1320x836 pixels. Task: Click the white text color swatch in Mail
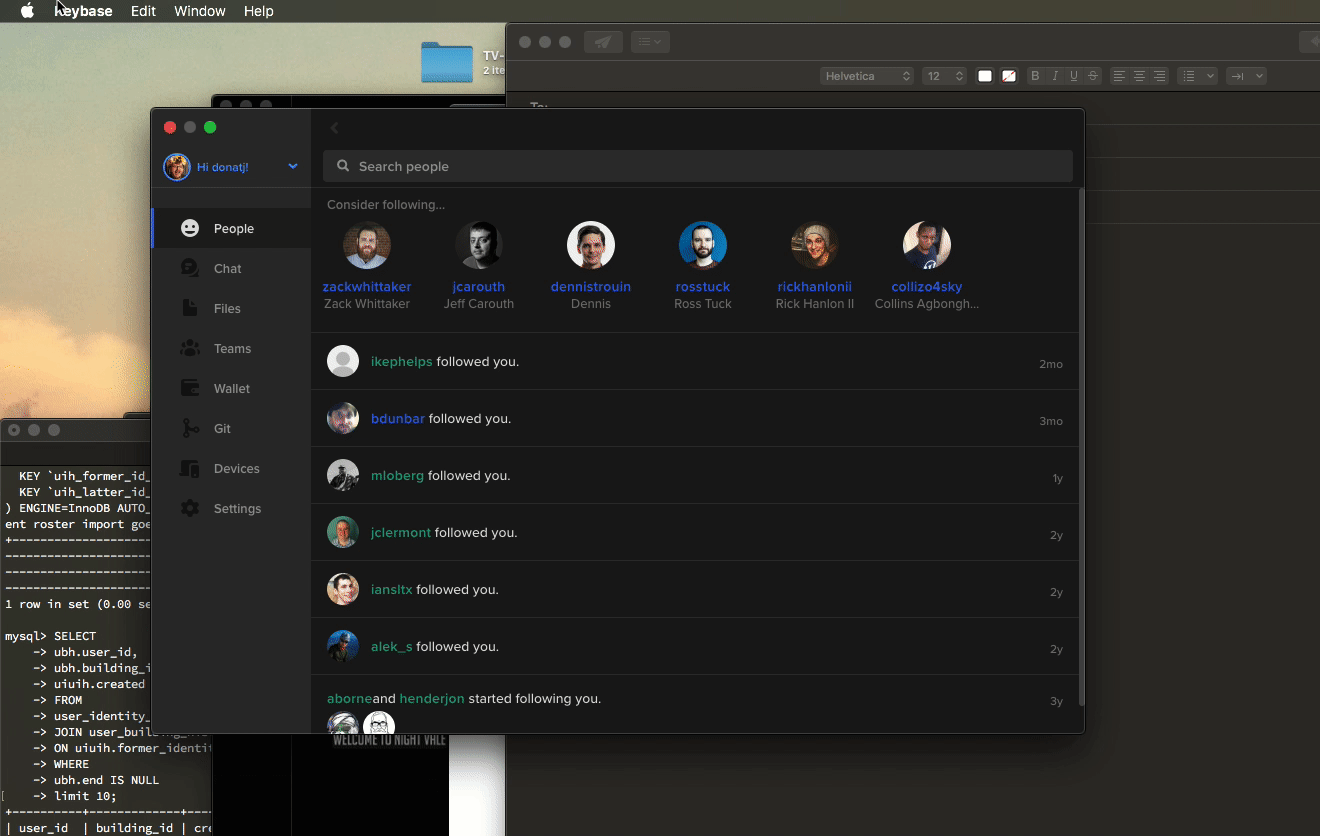(x=985, y=76)
